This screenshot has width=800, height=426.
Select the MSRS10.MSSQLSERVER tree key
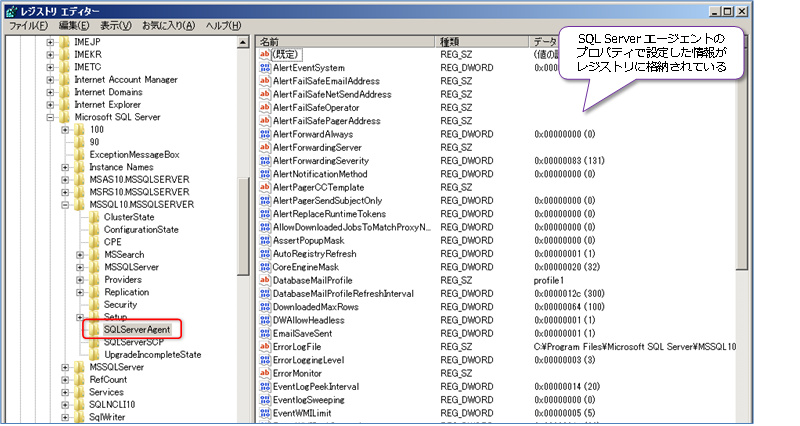pyautogui.click(x=139, y=192)
